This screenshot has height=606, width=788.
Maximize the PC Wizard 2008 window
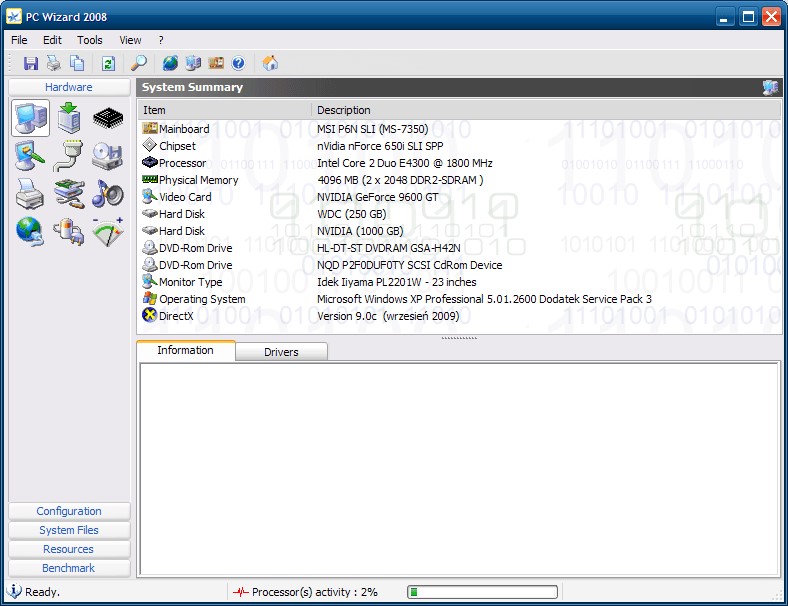coord(748,17)
